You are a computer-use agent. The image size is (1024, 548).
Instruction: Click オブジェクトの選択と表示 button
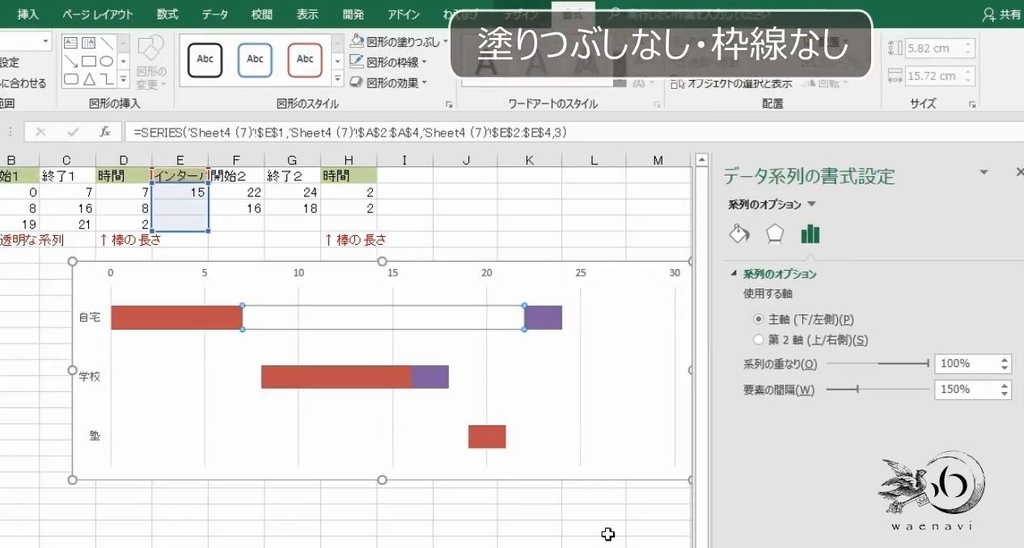pos(731,84)
